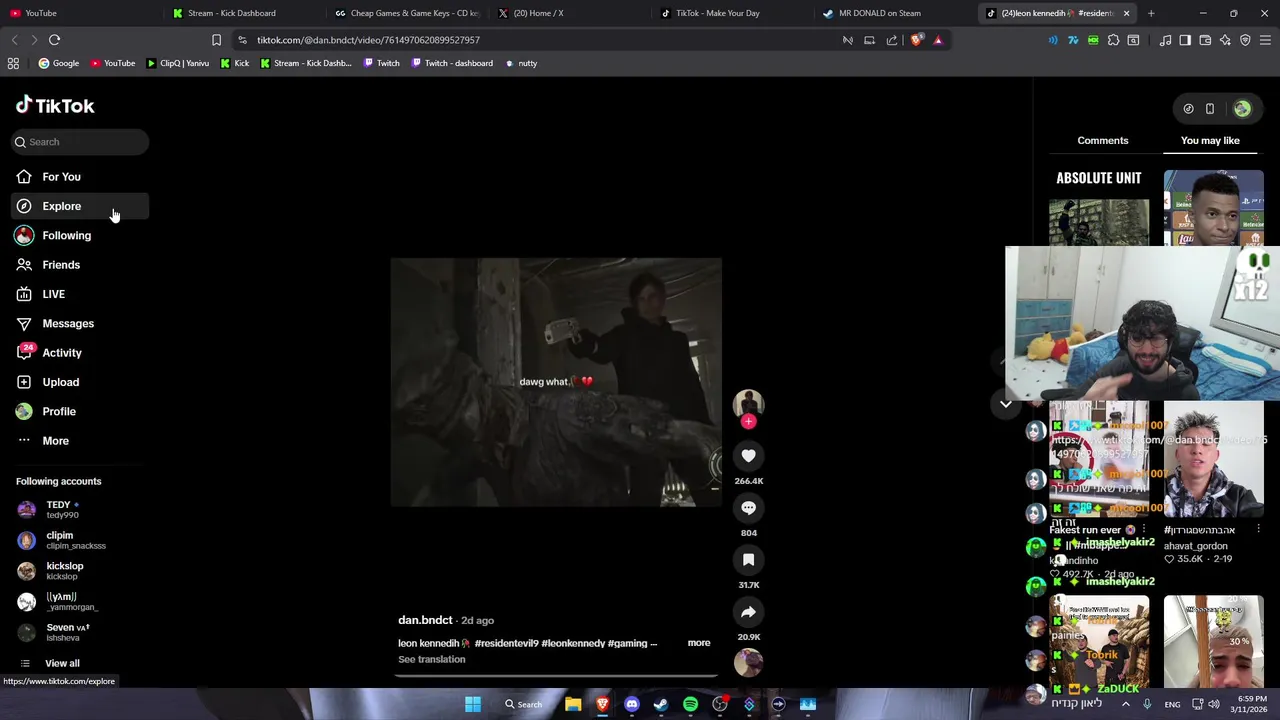The image size is (1280, 720).
Task: Go to next video with down chevron
Action: 1005,404
